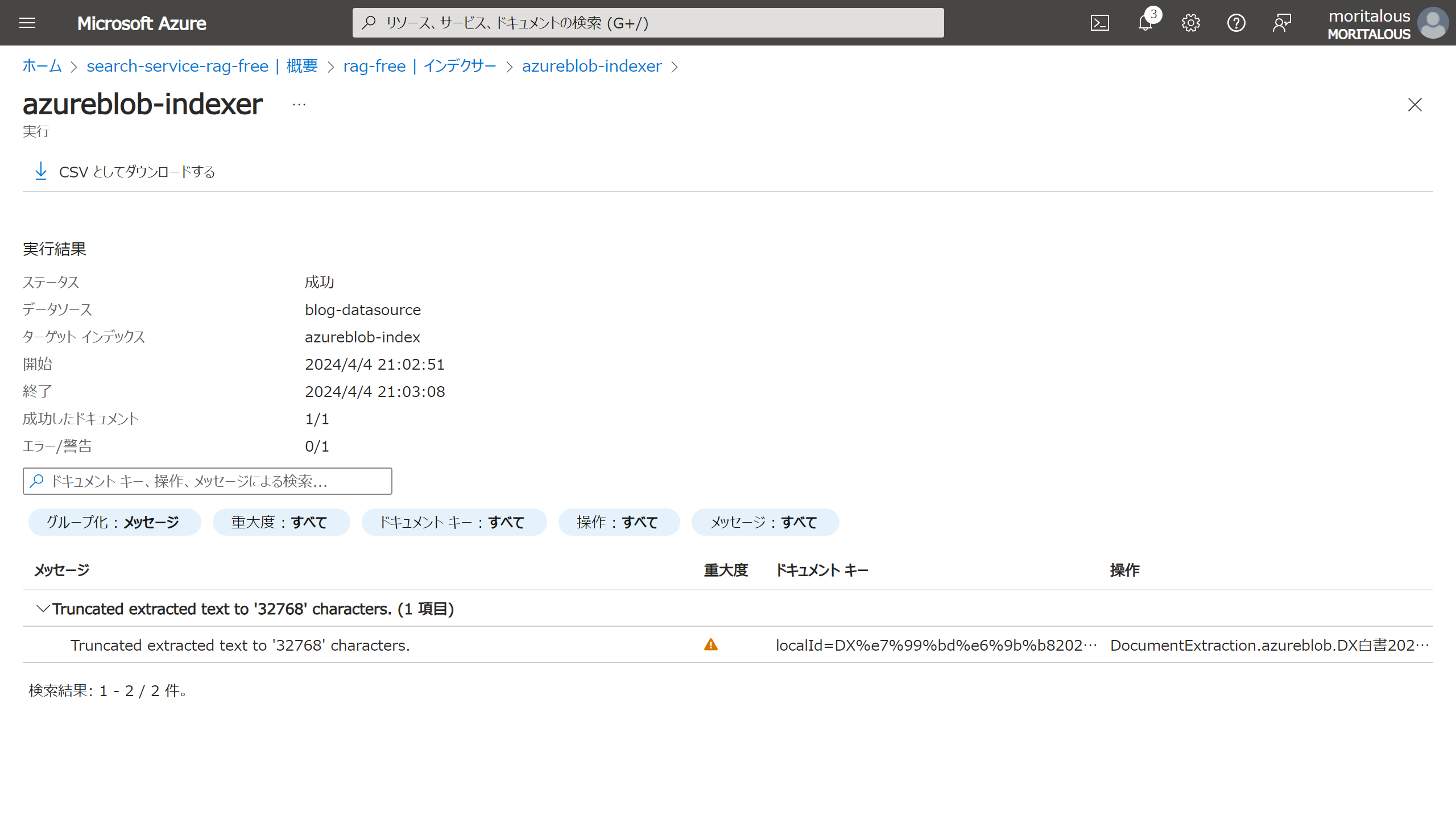Navigate to ホーム breadcrumb
This screenshot has width=1456, height=819.
(41, 66)
